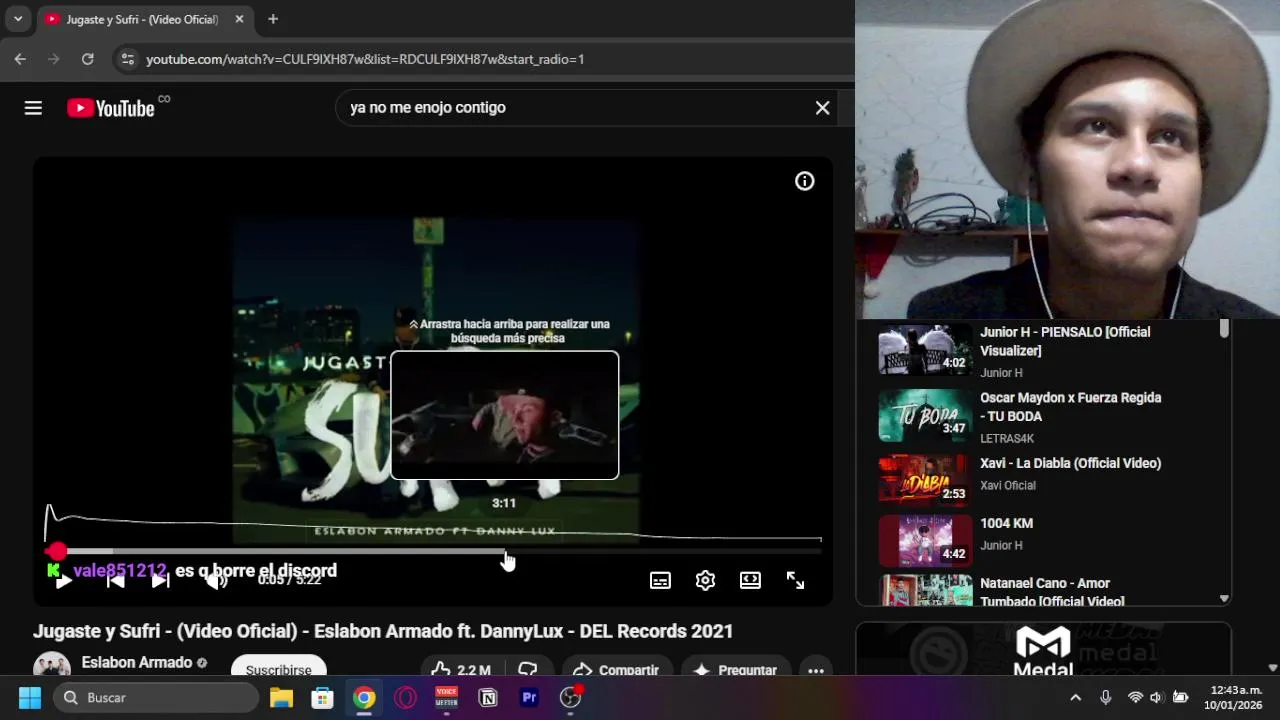
Task: Click the La Diabla thumbnail
Action: [925, 482]
